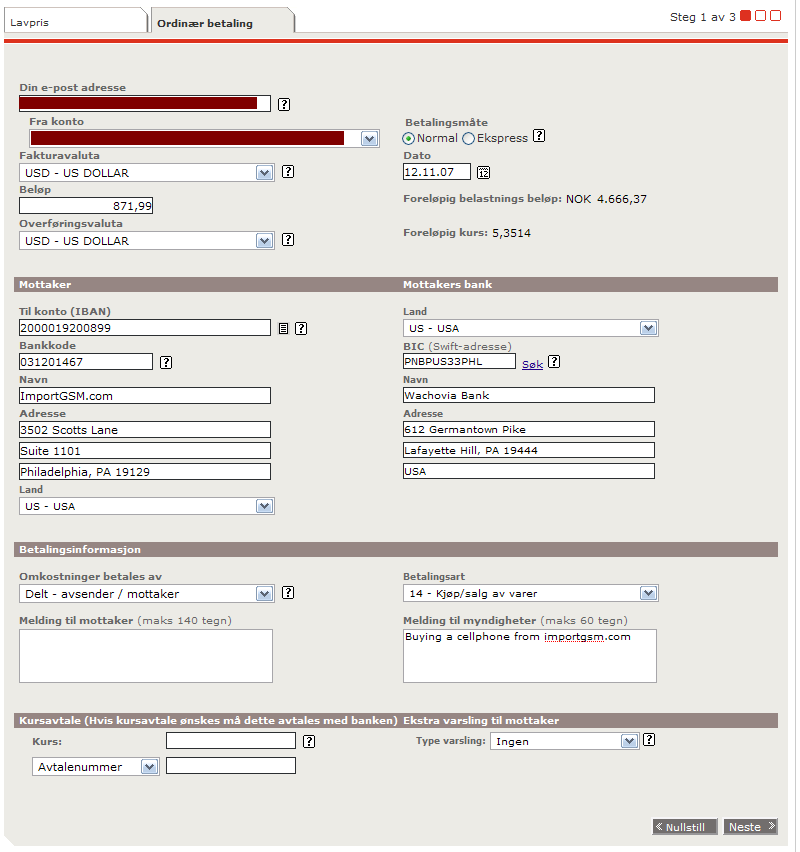Click bank address field containing USA

[x=529, y=471]
